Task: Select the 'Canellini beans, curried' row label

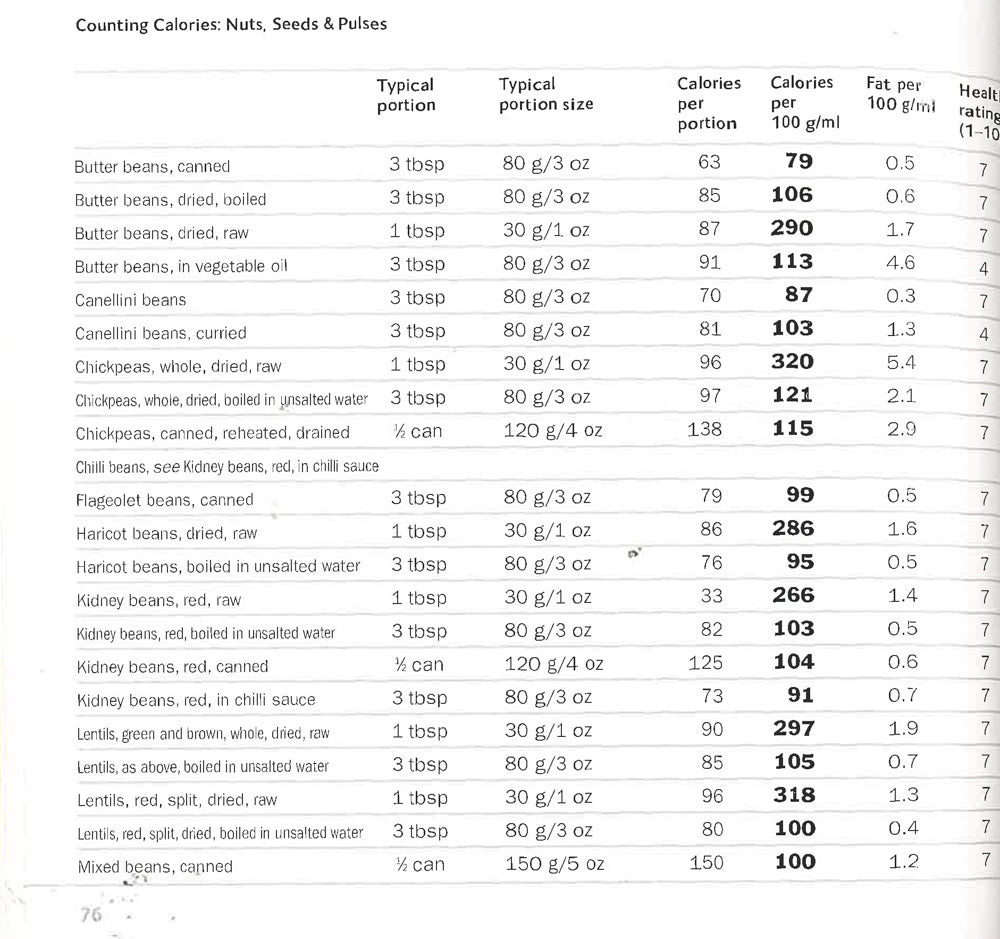Action: pyautogui.click(x=160, y=333)
